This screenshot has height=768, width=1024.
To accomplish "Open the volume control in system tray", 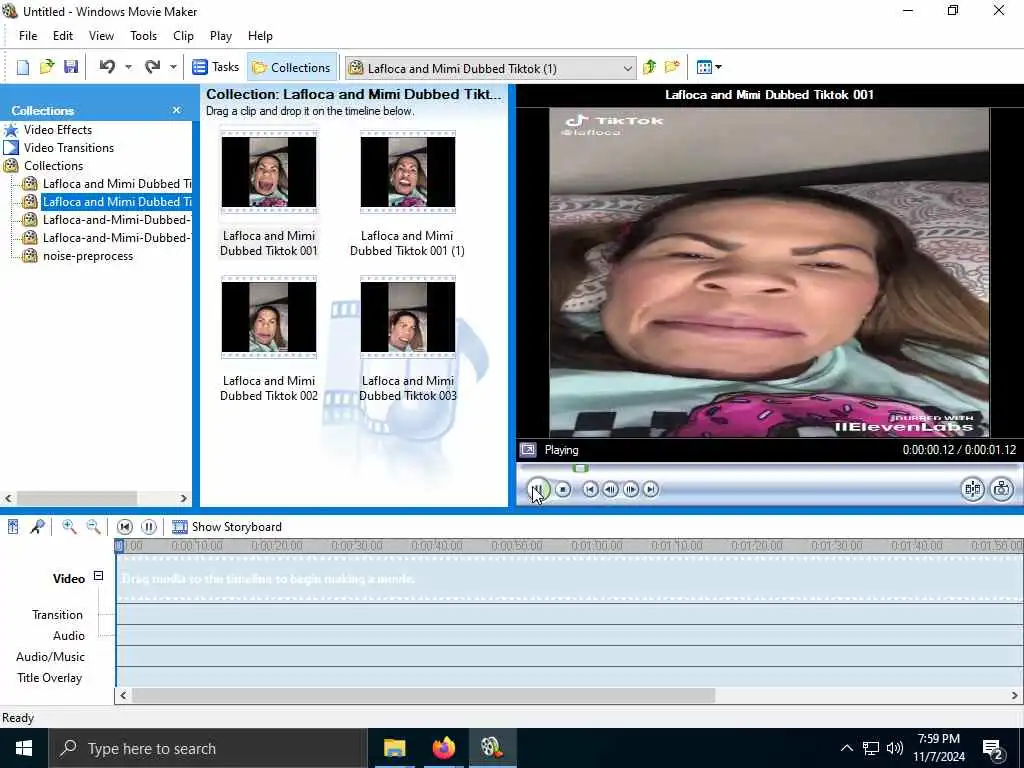I will (x=894, y=748).
